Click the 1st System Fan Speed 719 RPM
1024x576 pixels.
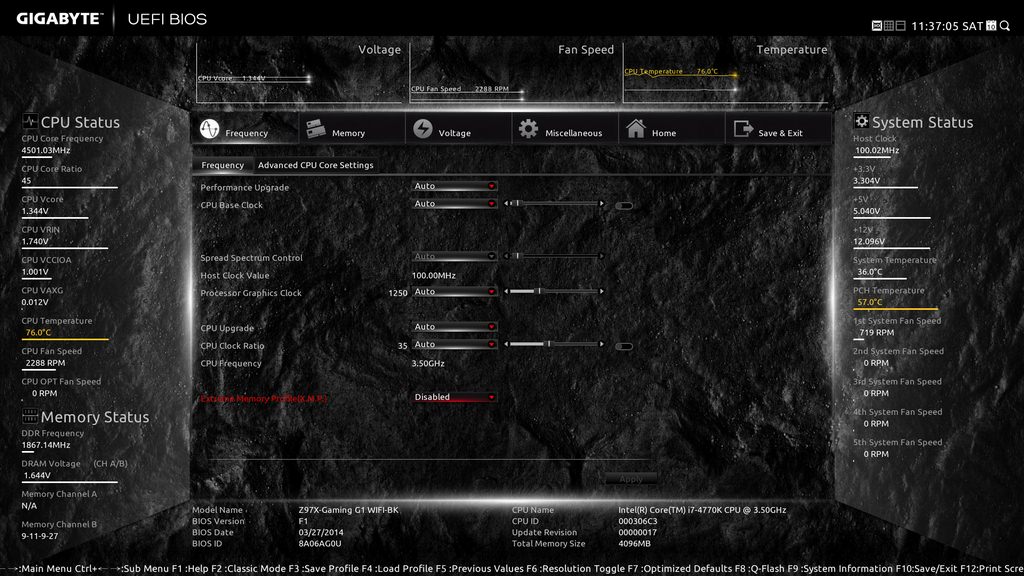[x=876, y=332]
